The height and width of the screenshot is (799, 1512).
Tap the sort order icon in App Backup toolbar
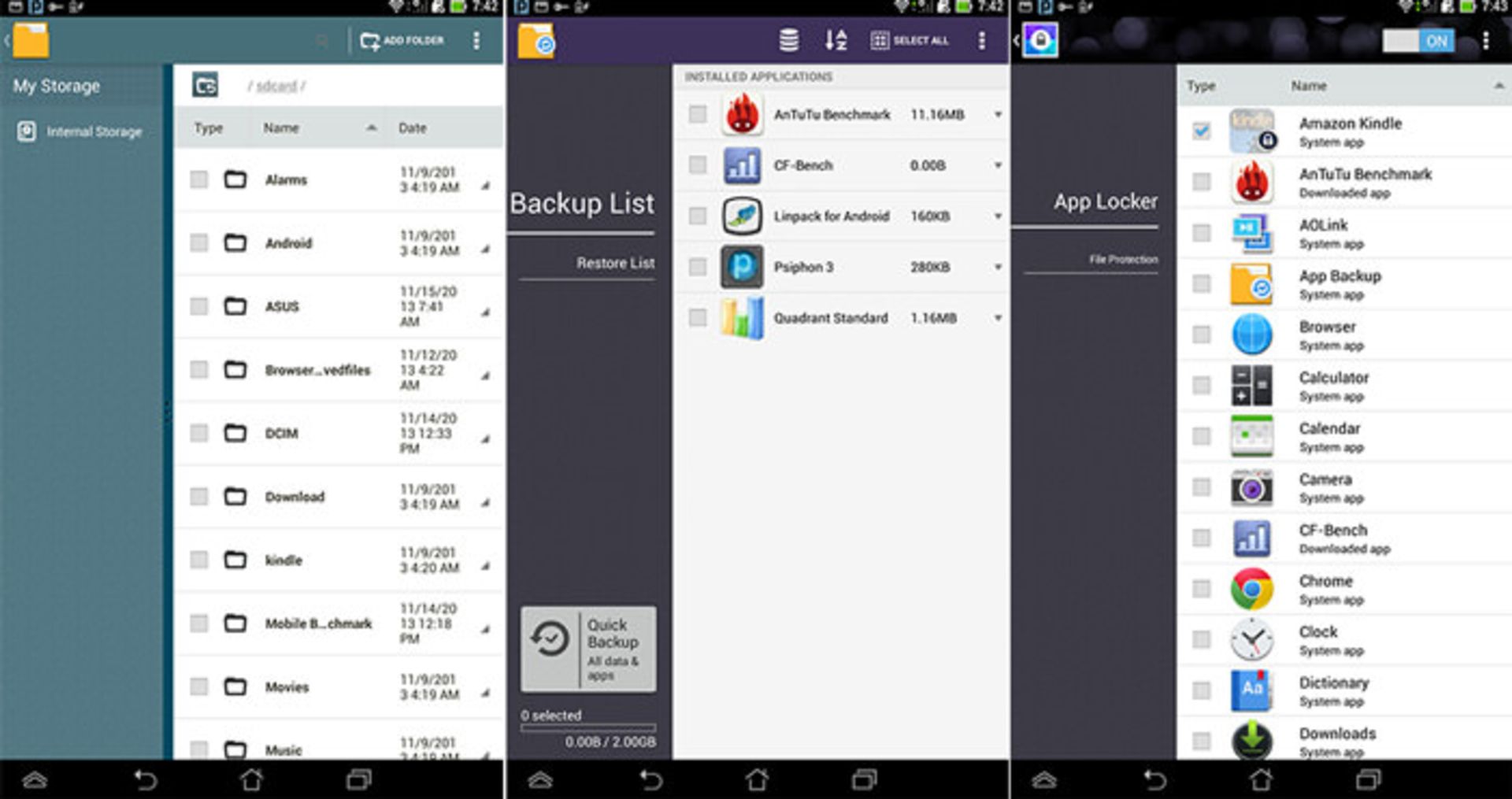837,40
